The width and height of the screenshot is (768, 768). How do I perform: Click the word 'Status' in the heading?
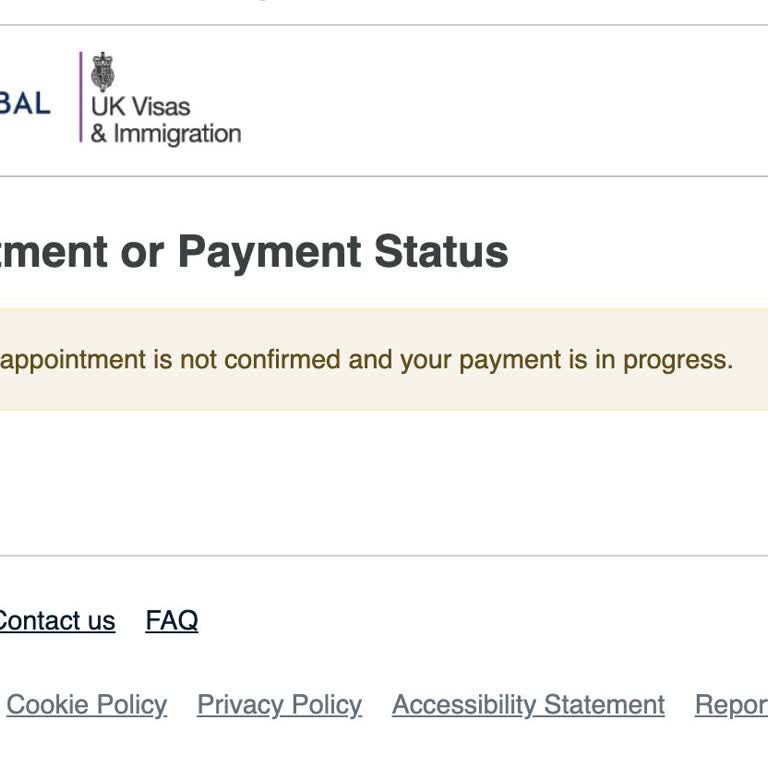pos(441,252)
